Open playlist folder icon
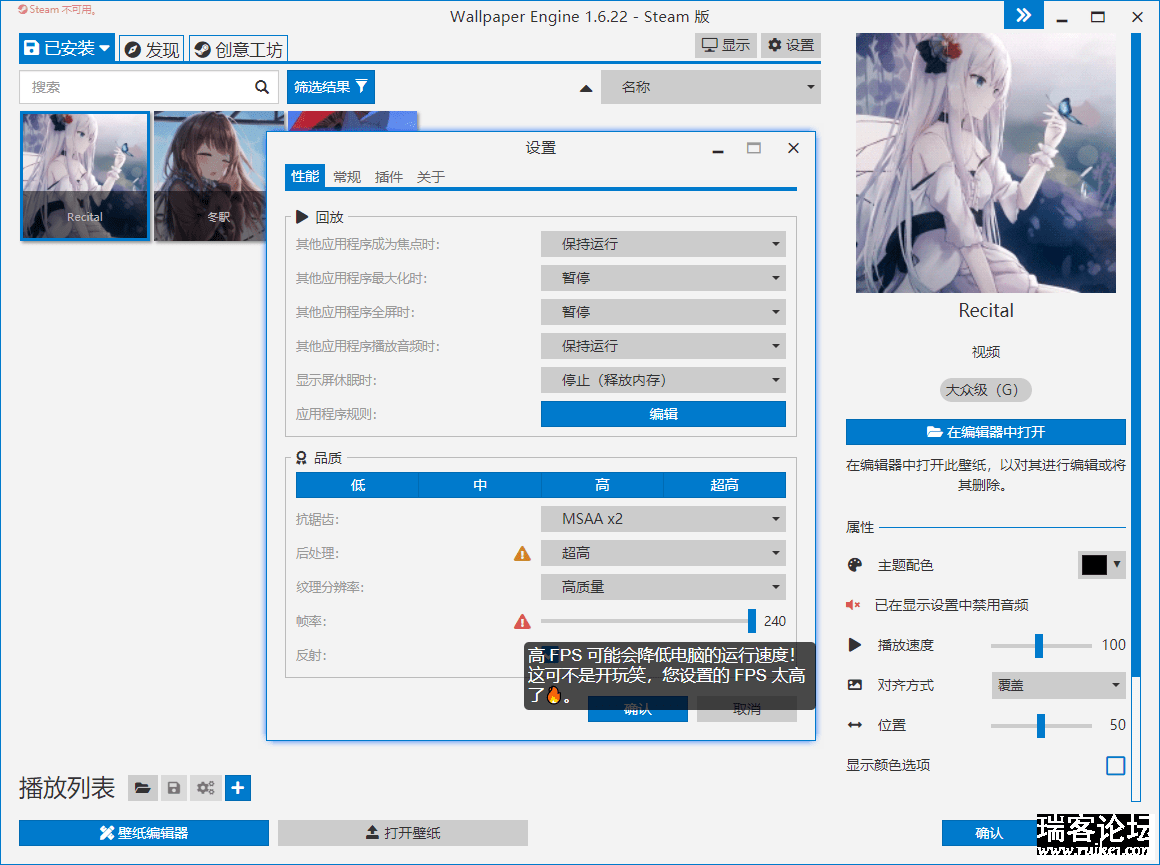Image resolution: width=1160 pixels, height=865 pixels. pyautogui.click(x=143, y=788)
